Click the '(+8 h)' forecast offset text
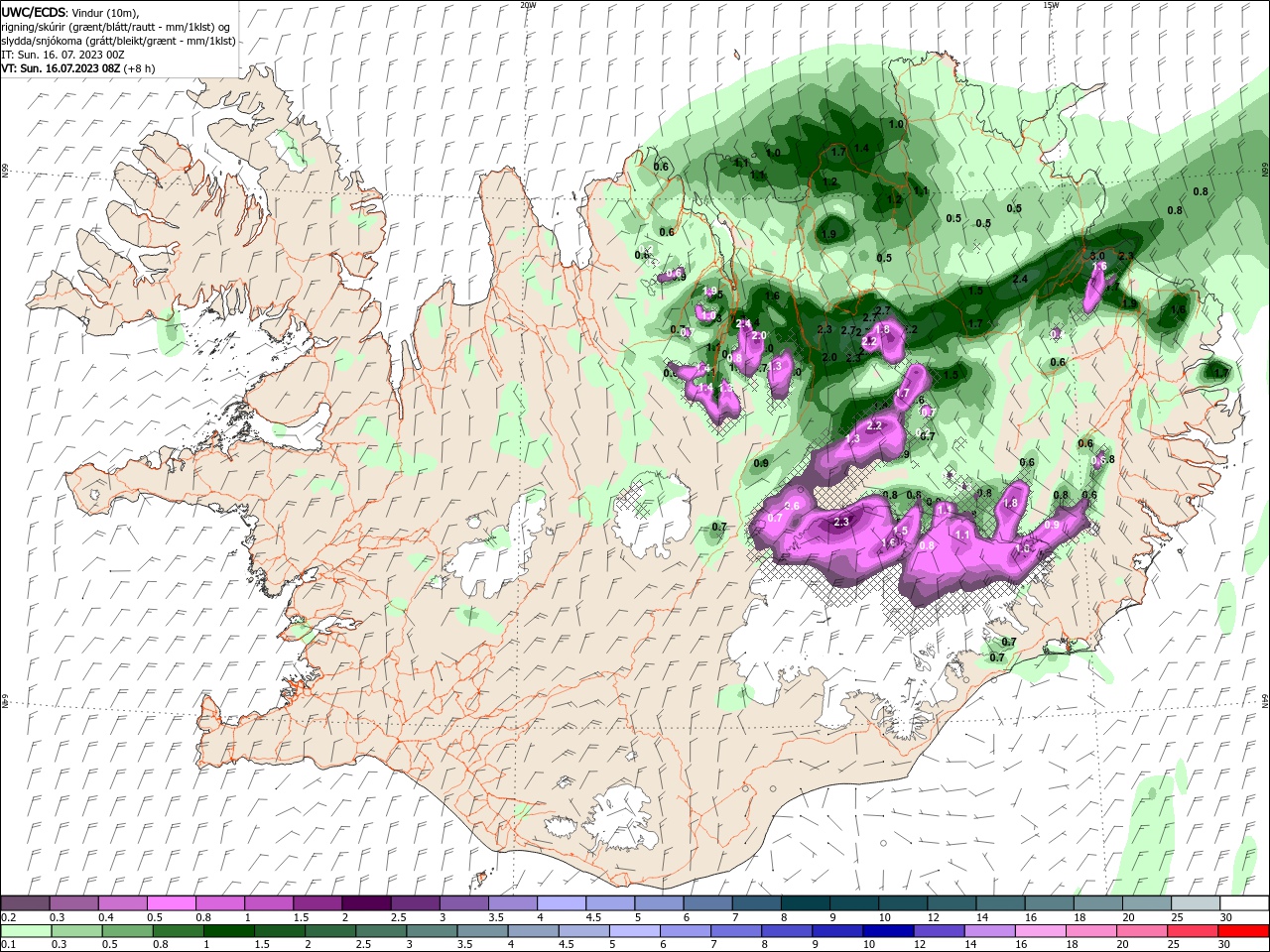 point(140,68)
